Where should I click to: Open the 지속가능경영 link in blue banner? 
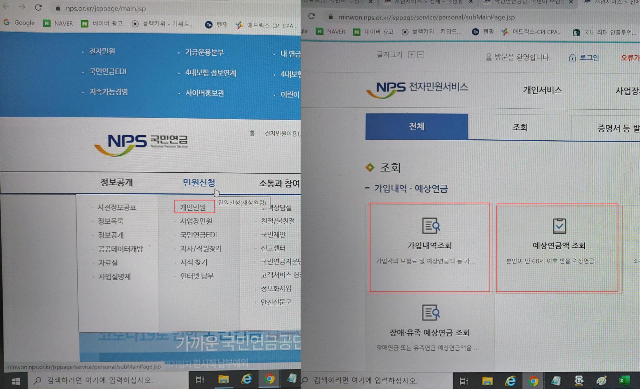coord(109,92)
